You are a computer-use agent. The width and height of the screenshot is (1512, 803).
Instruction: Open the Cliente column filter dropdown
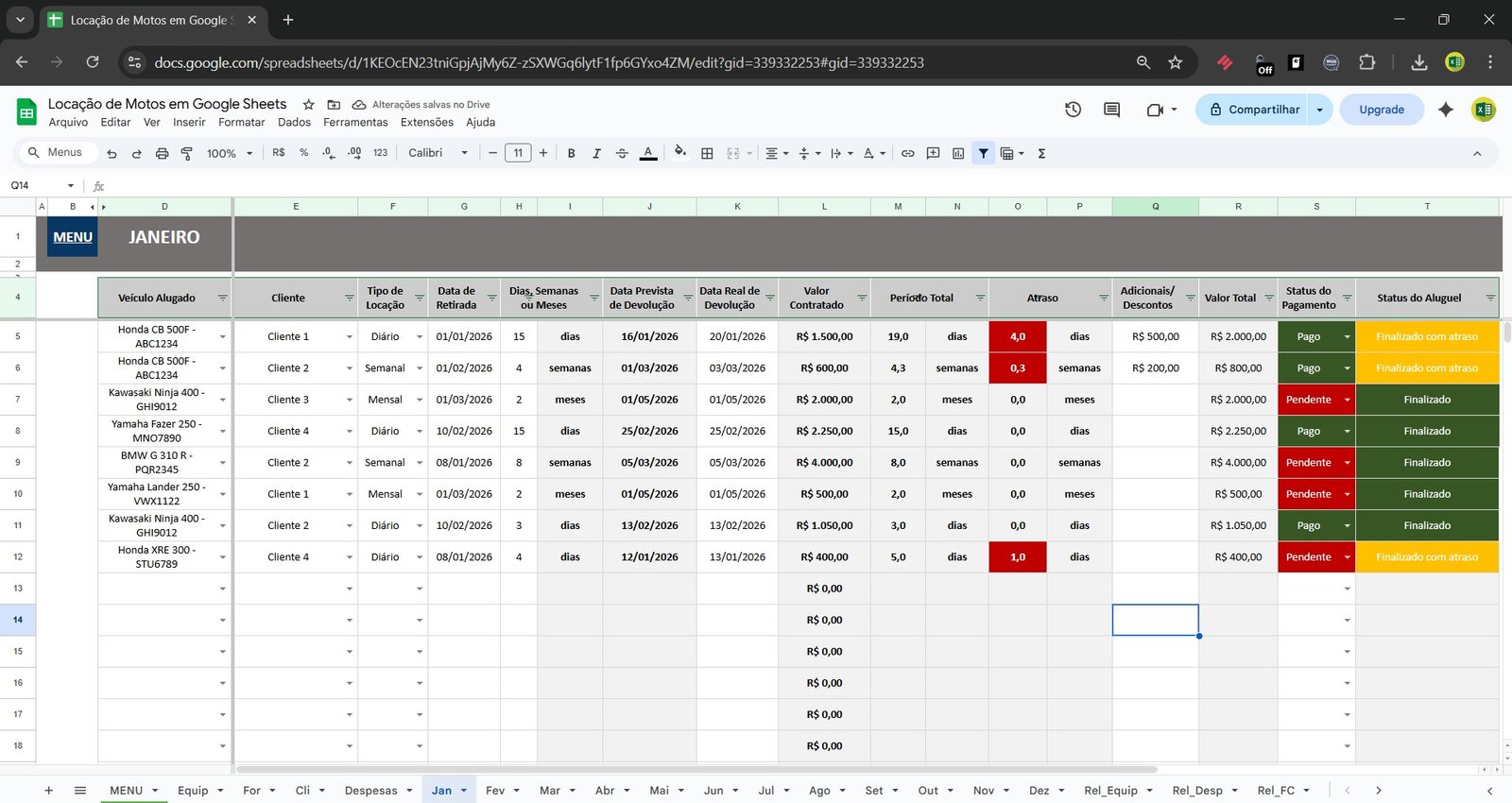point(349,298)
